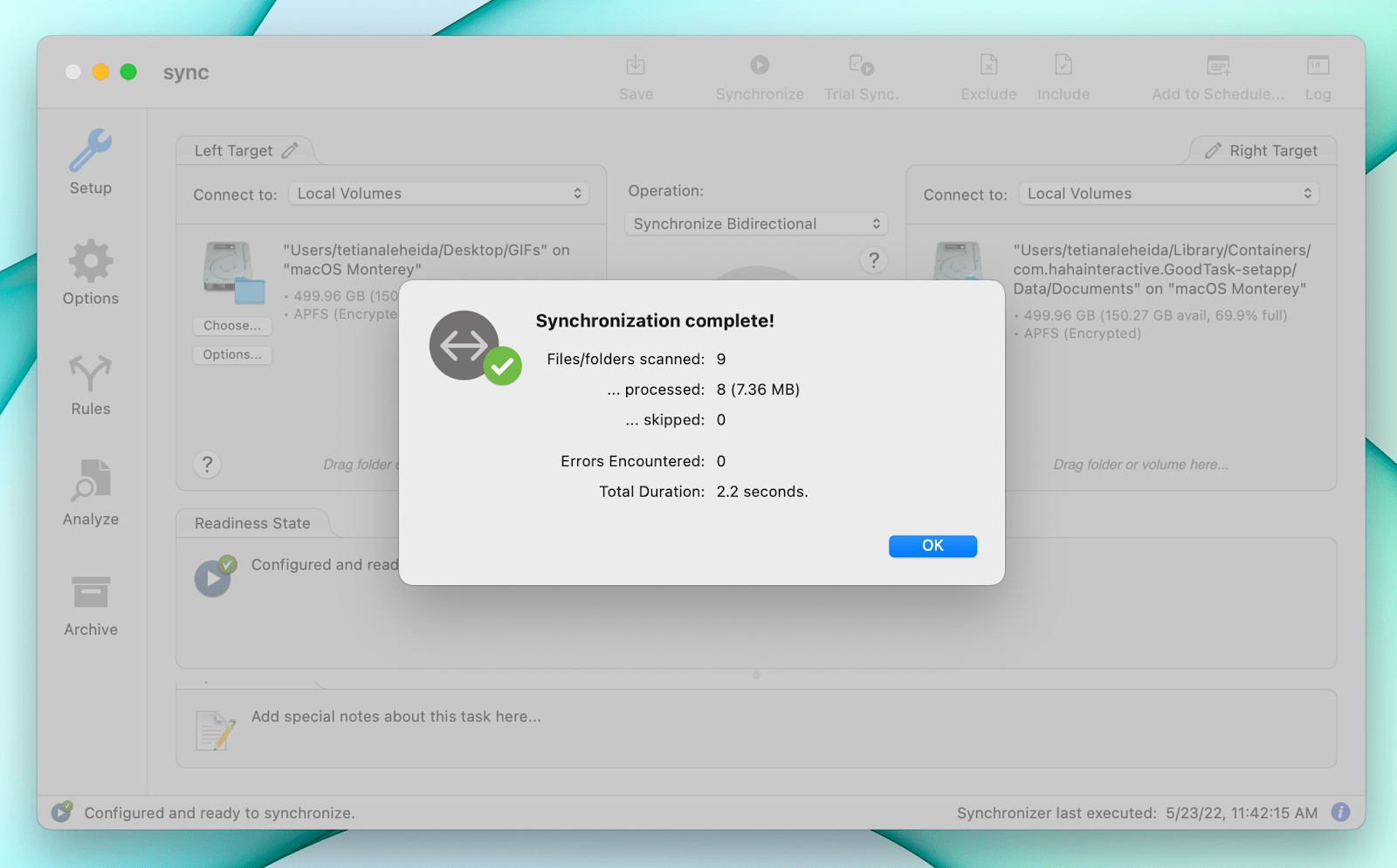Click the special notes field for this task
The width and height of the screenshot is (1397, 868).
point(396,716)
